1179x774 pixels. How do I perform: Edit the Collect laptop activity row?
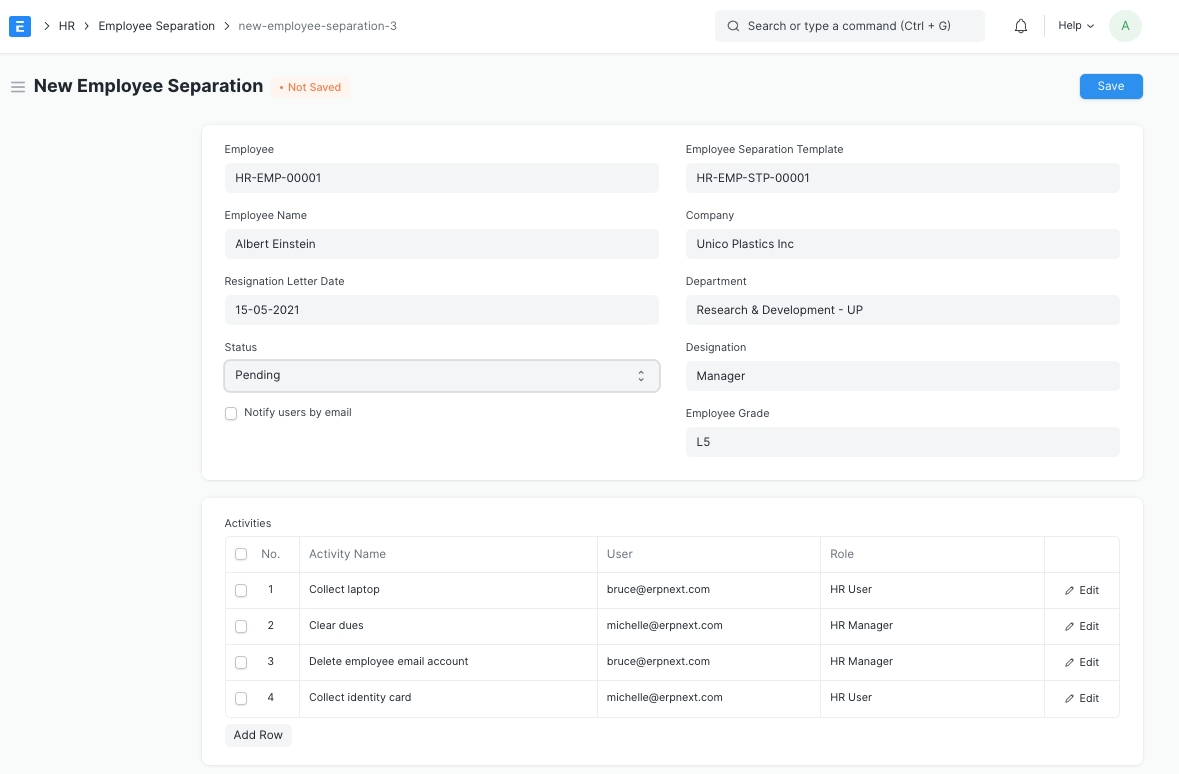coord(1082,590)
